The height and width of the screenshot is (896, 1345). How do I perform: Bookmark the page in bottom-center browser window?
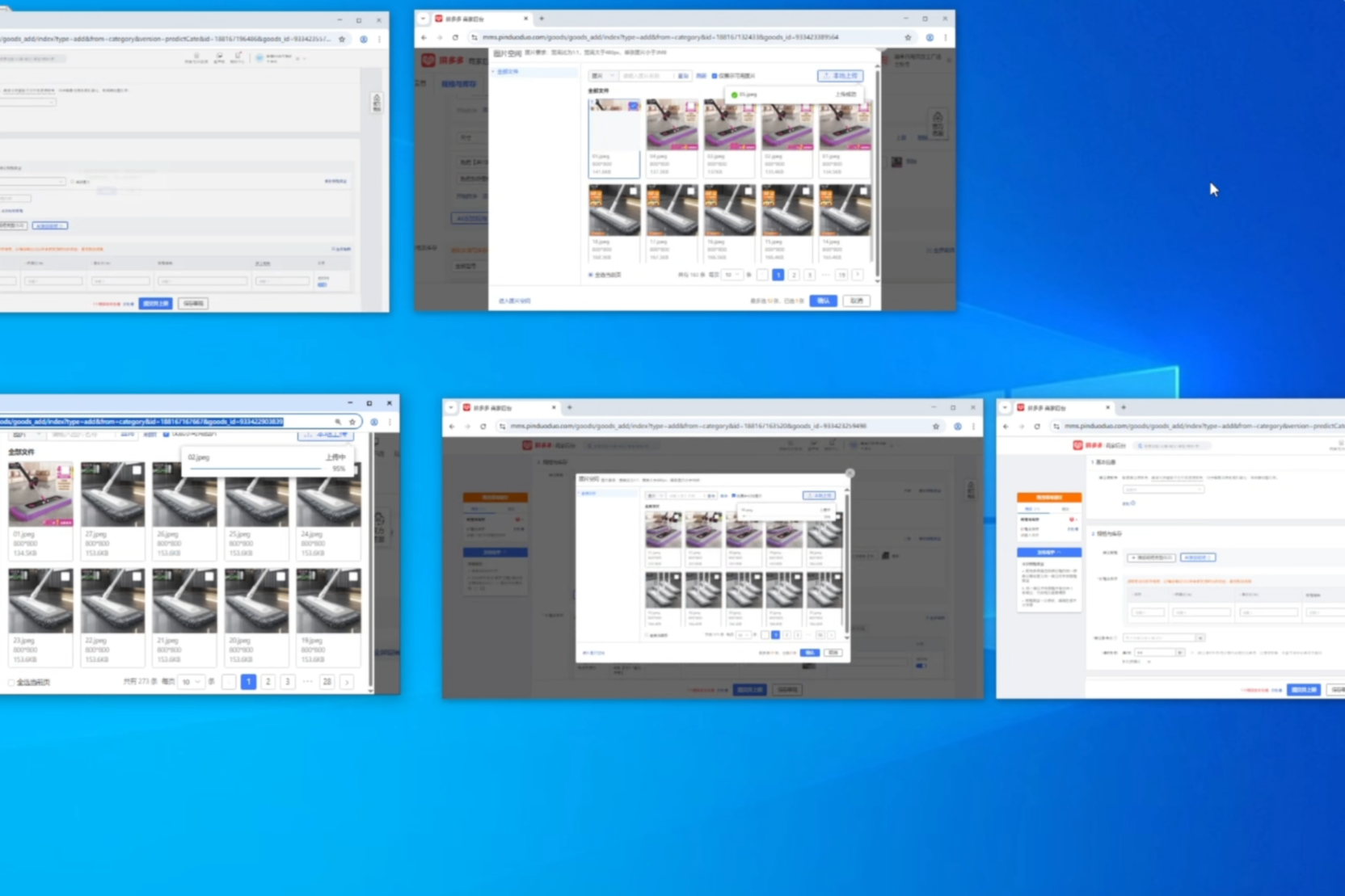click(x=936, y=426)
